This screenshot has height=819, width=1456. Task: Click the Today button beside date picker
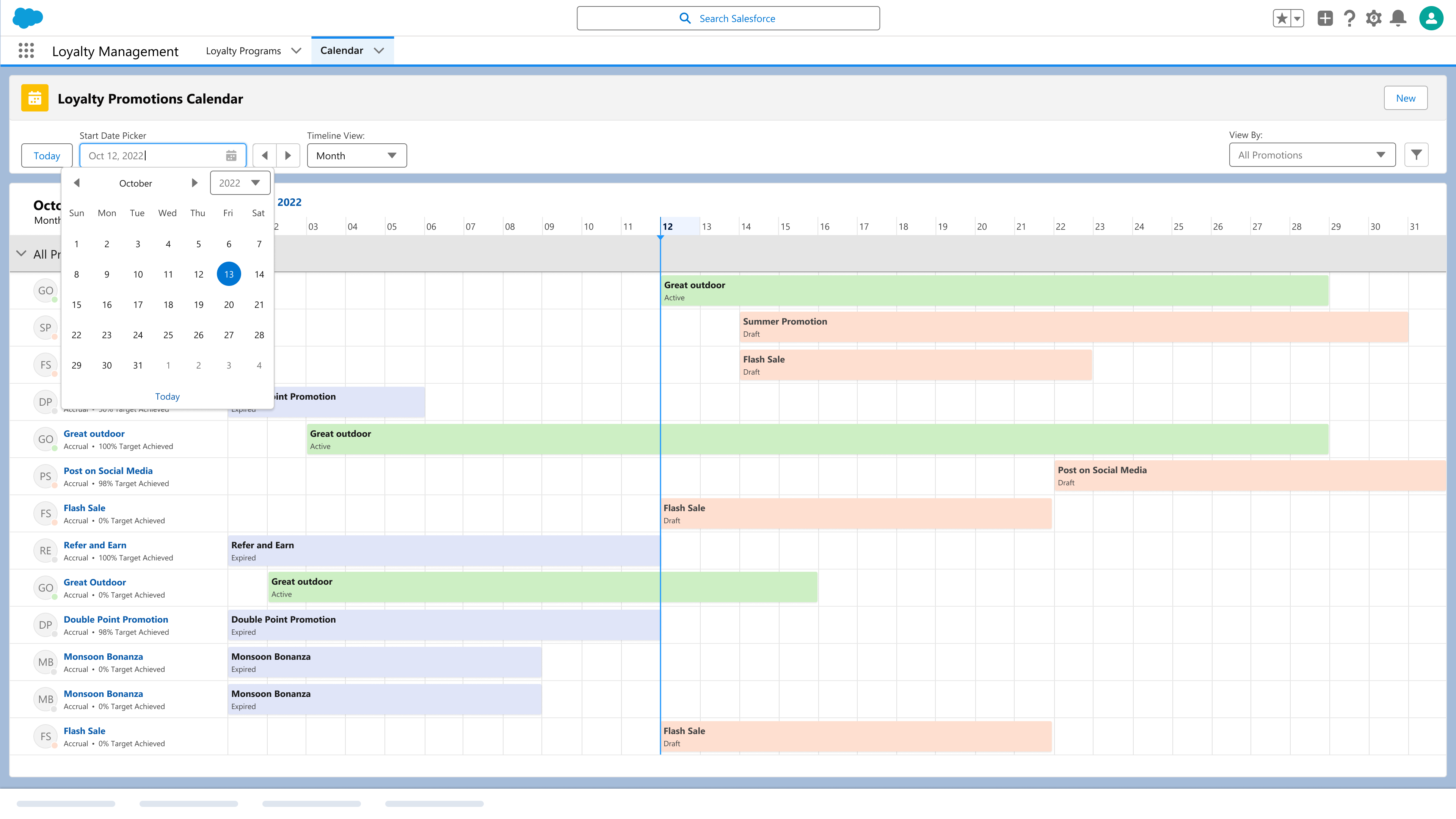tap(47, 155)
